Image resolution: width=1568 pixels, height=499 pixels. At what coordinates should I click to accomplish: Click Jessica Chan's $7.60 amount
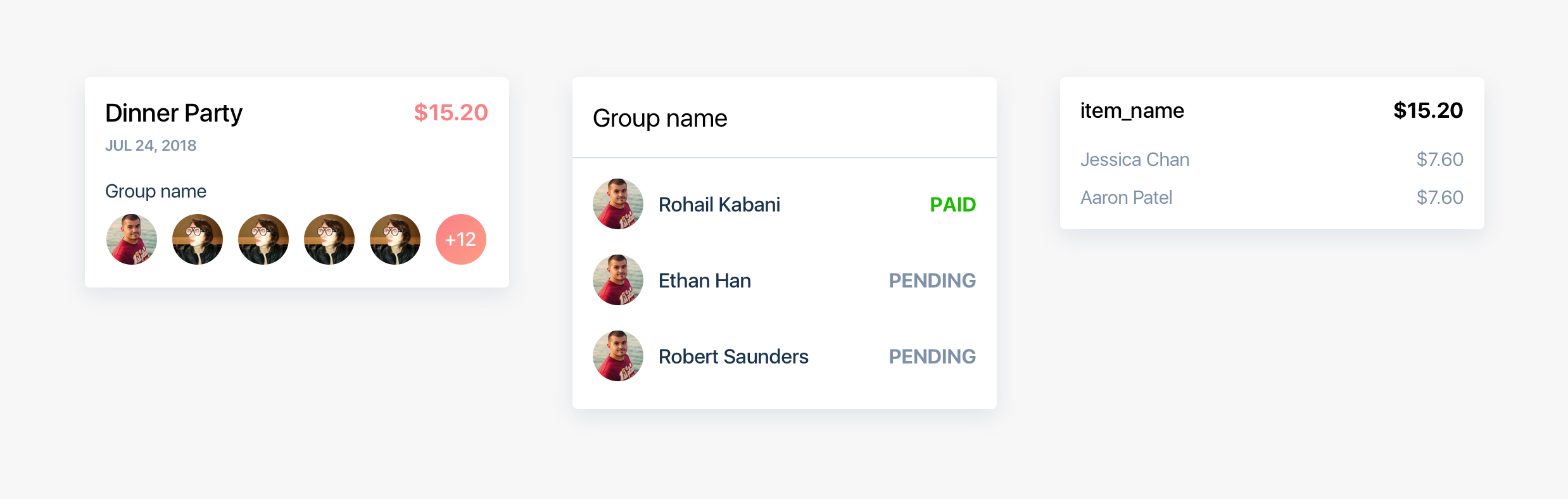tap(1440, 160)
